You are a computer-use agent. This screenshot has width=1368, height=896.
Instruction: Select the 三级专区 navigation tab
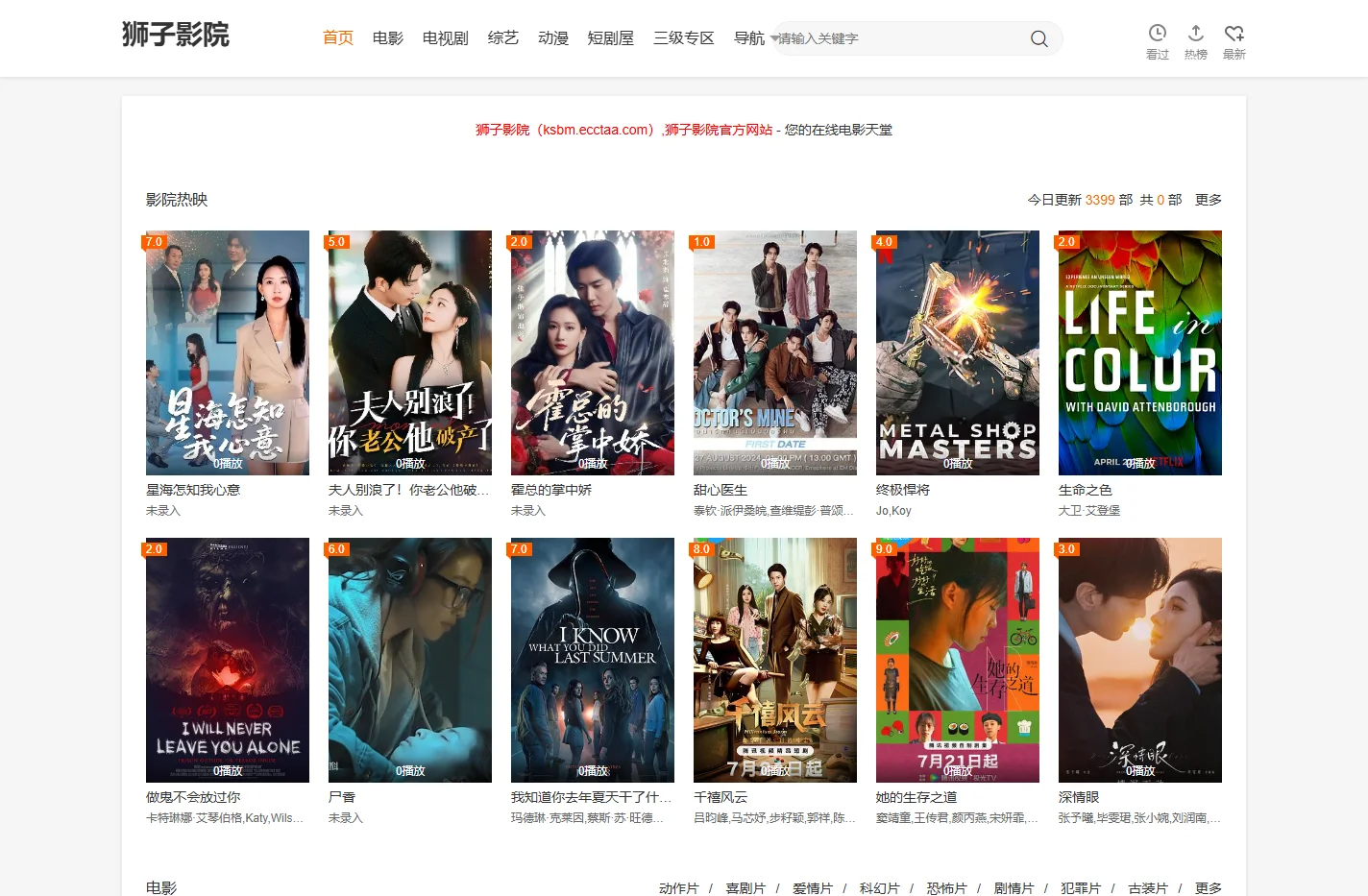(x=684, y=38)
